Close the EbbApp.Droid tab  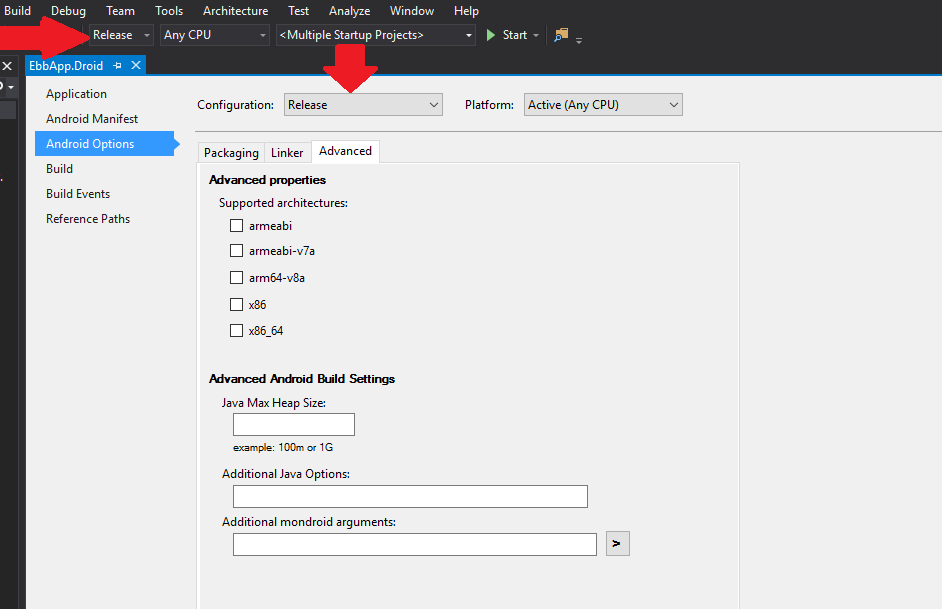pyautogui.click(x=135, y=65)
